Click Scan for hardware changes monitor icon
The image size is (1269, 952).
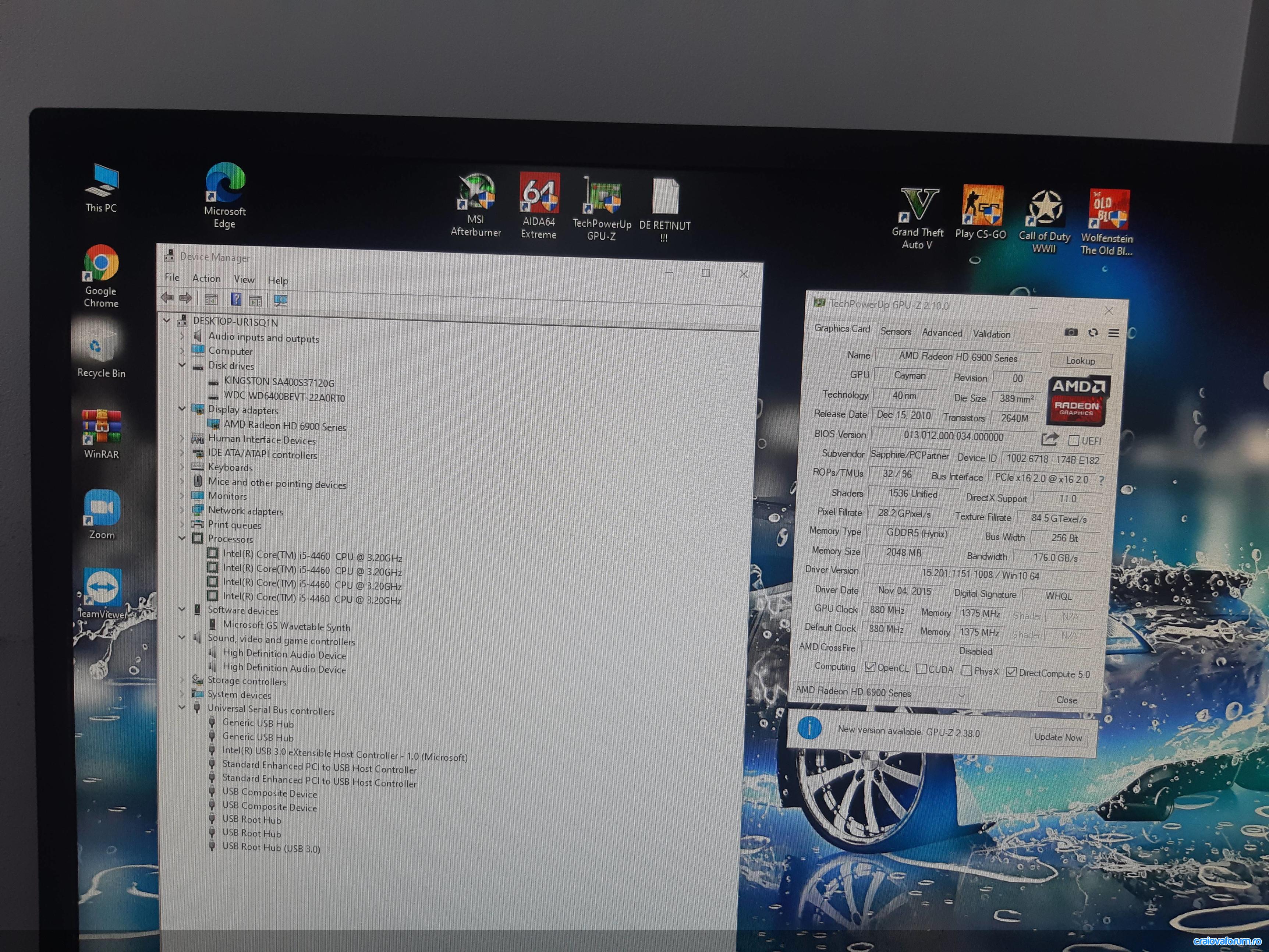tap(280, 300)
